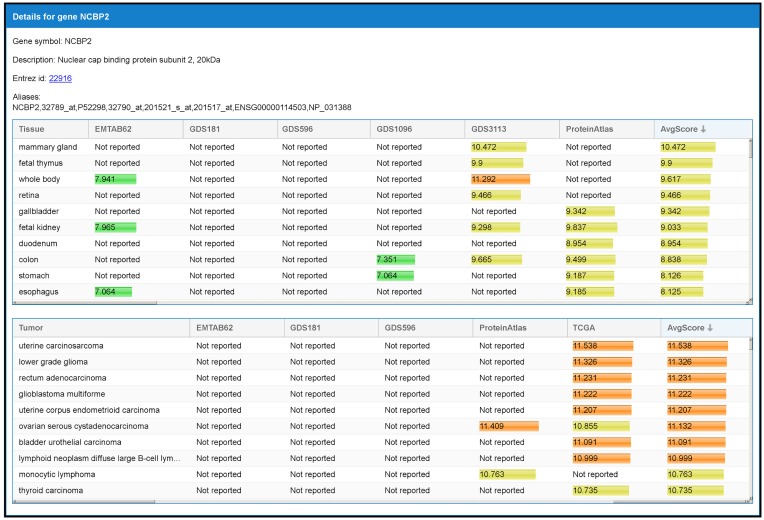764x520 pixels.
Task: Select ovarian serous cystadenocarcinoma row label
Action: [x=83, y=426]
